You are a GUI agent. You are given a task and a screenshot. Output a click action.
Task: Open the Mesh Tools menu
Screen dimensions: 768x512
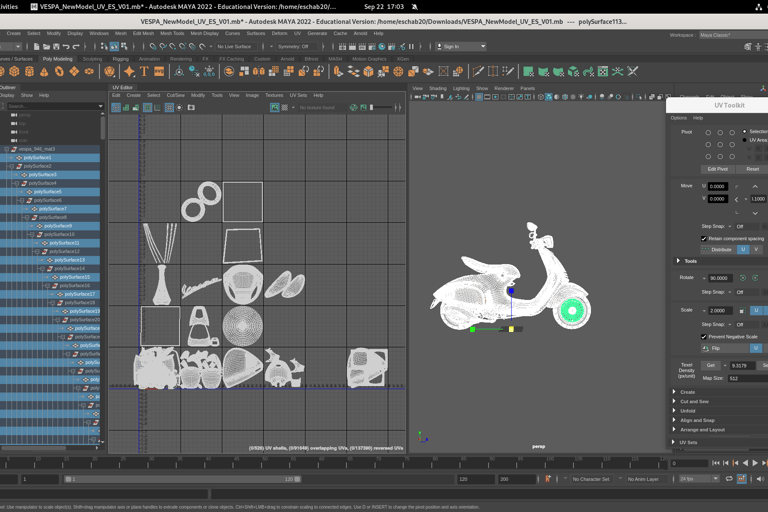tap(172, 33)
